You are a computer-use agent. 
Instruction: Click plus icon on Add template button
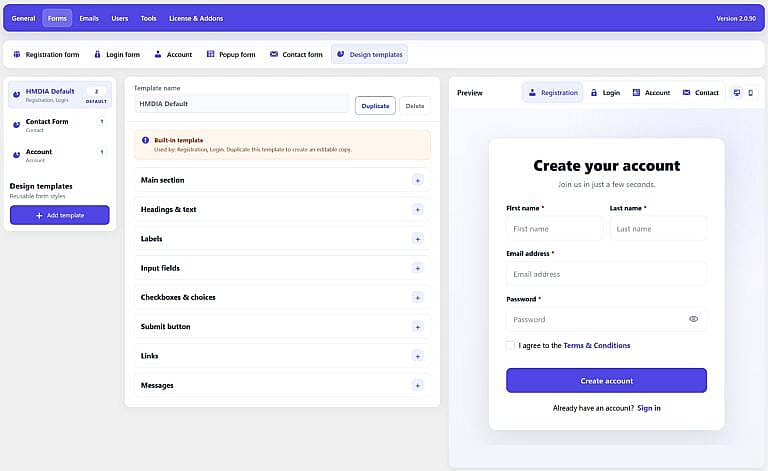pyautogui.click(x=39, y=215)
